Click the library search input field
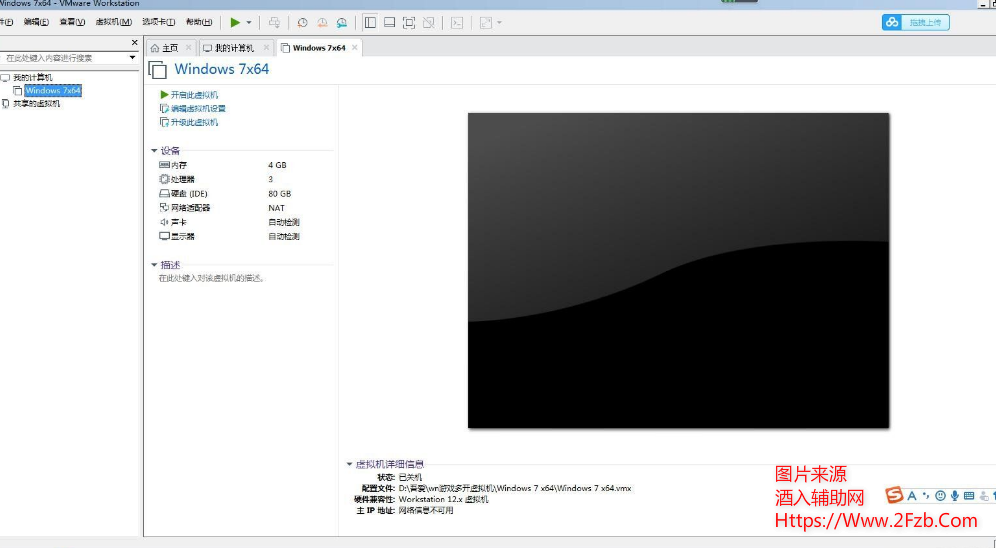 tap(65, 58)
